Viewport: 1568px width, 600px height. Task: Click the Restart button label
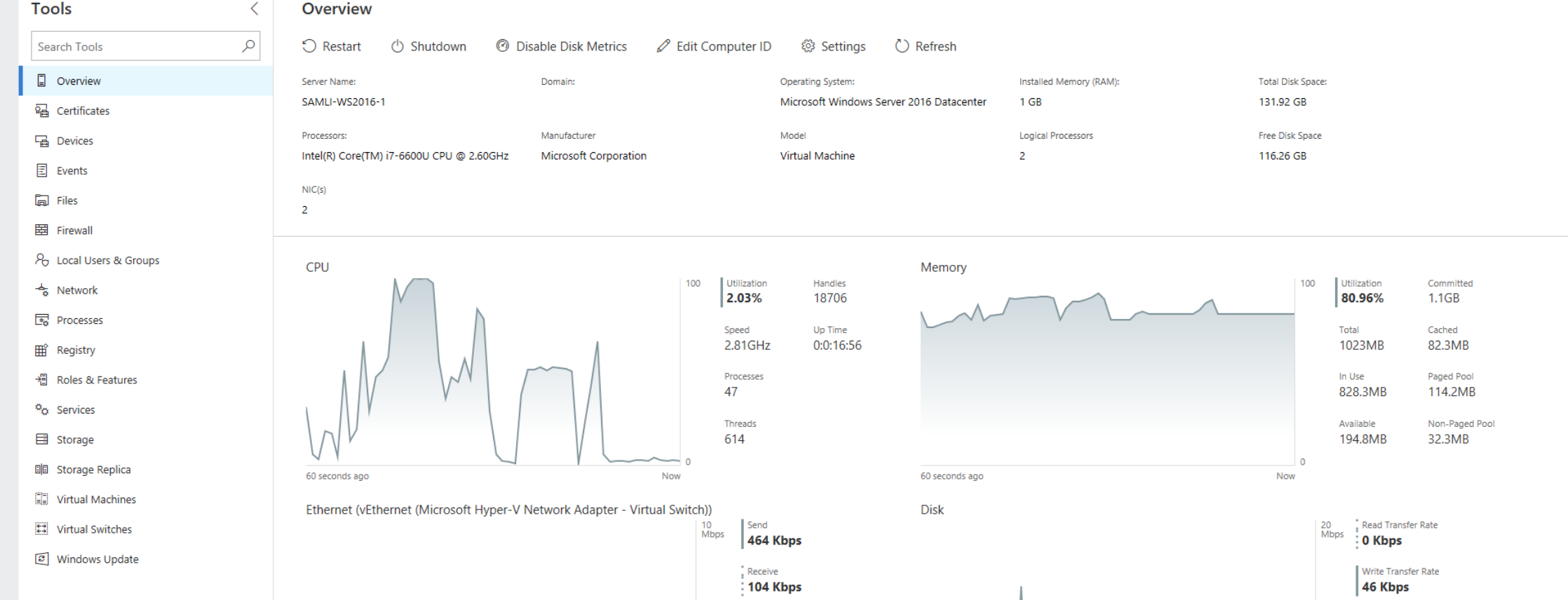click(x=342, y=46)
